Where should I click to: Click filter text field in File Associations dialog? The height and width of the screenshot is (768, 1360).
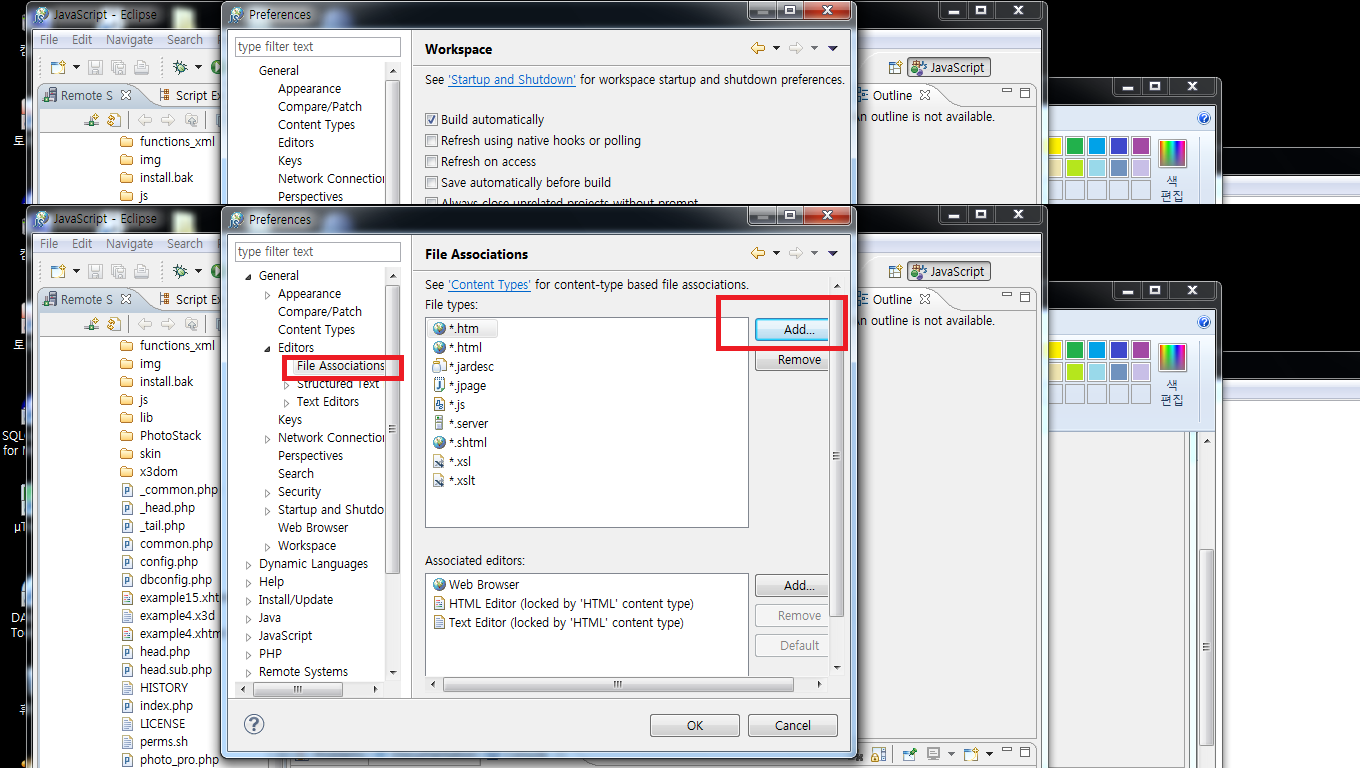(x=317, y=251)
